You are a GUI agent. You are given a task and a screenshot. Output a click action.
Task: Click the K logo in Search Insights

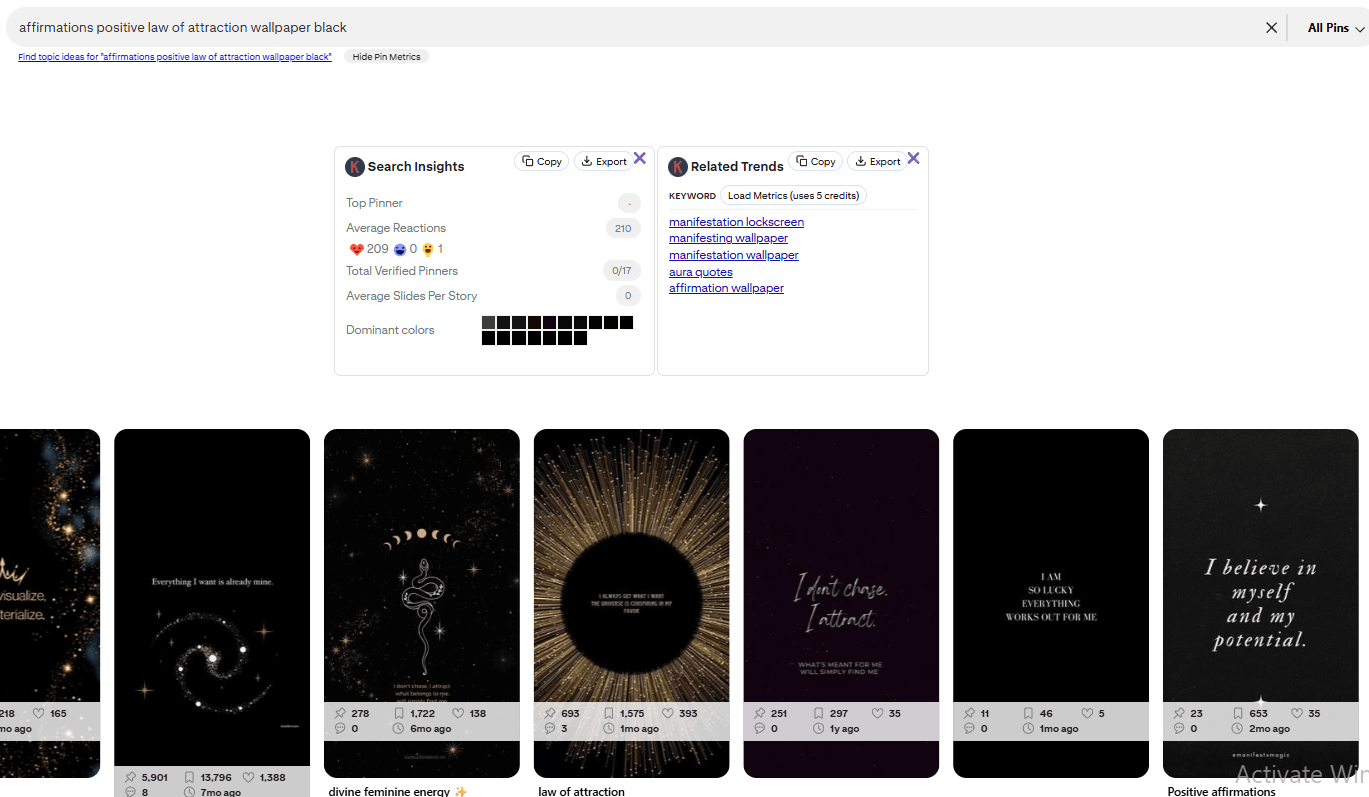pyautogui.click(x=354, y=167)
